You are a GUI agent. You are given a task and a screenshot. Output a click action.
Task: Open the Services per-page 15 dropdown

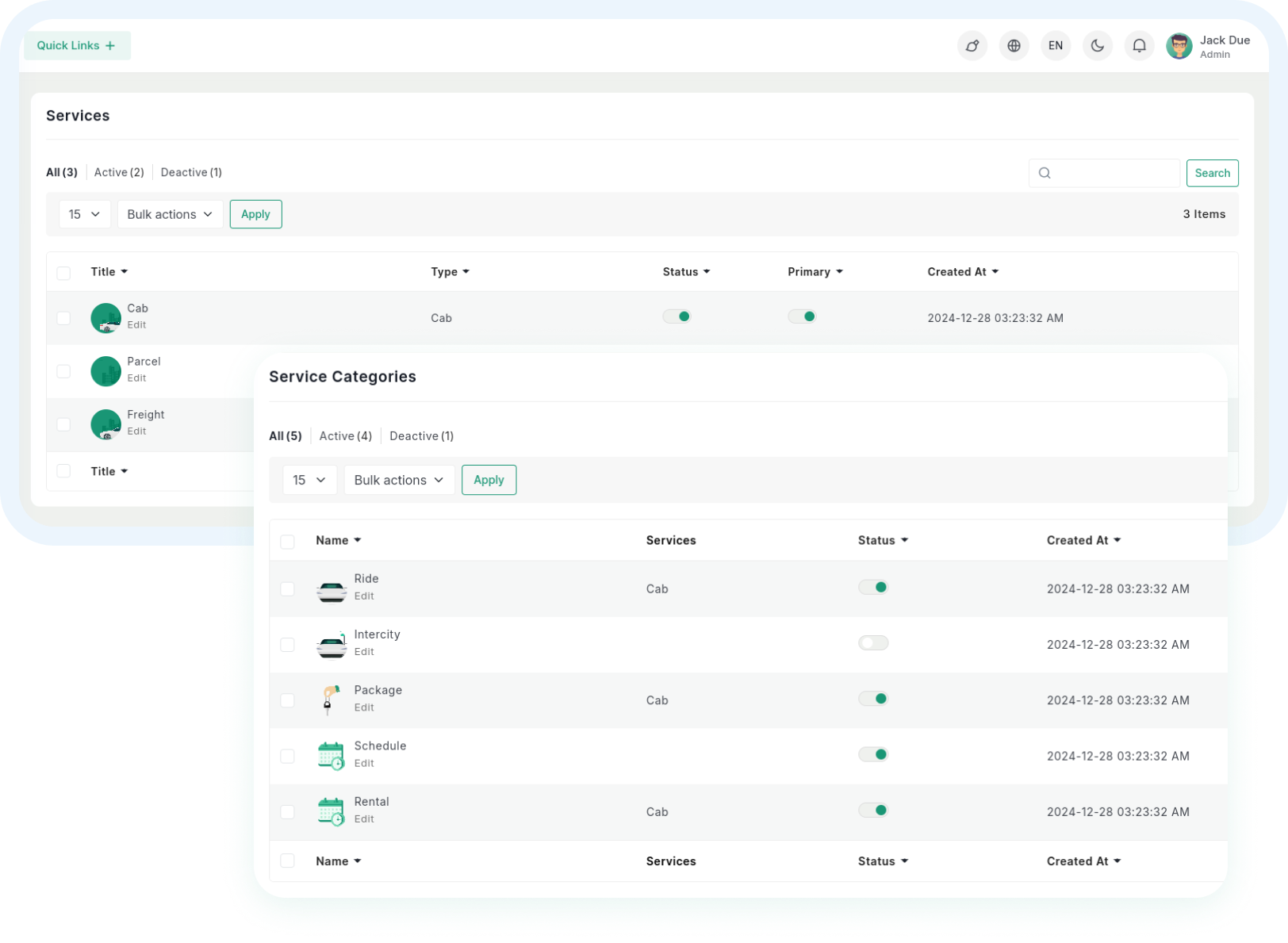(x=84, y=214)
